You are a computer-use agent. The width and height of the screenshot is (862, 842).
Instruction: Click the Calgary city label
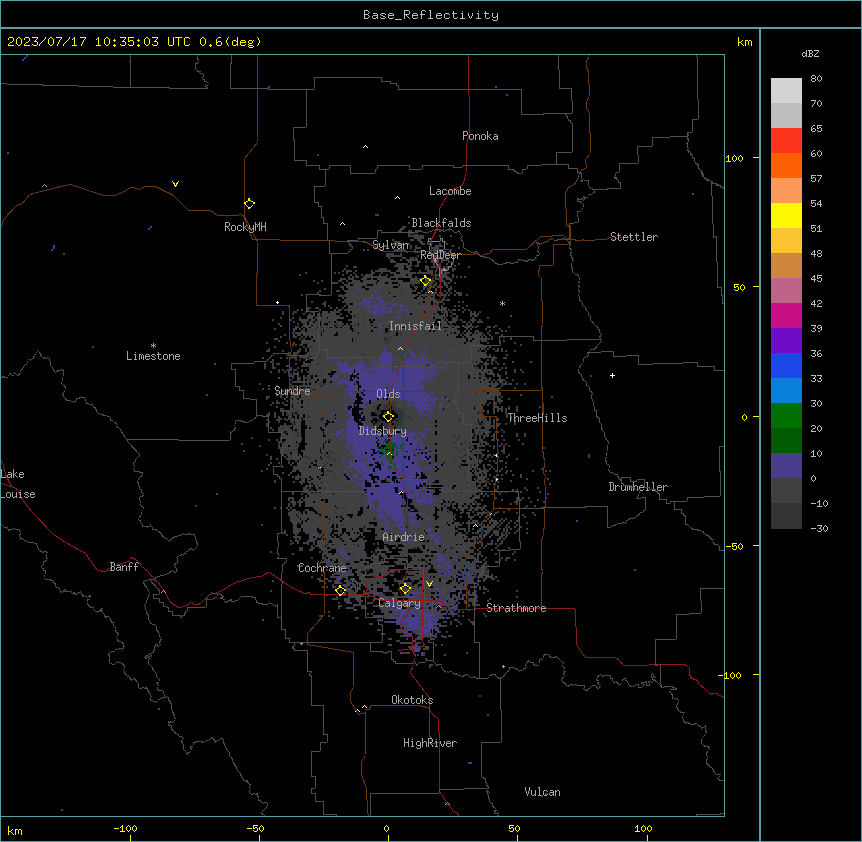pyautogui.click(x=400, y=603)
